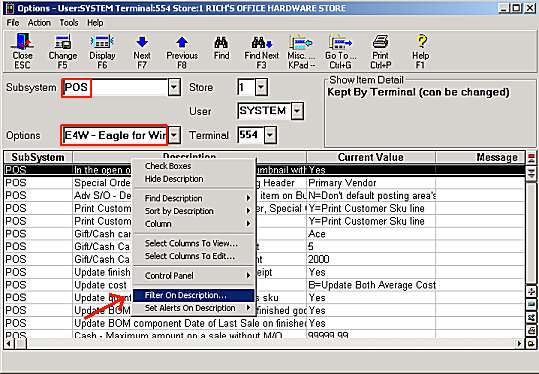Open Help F1 question mark icon

(x=421, y=51)
